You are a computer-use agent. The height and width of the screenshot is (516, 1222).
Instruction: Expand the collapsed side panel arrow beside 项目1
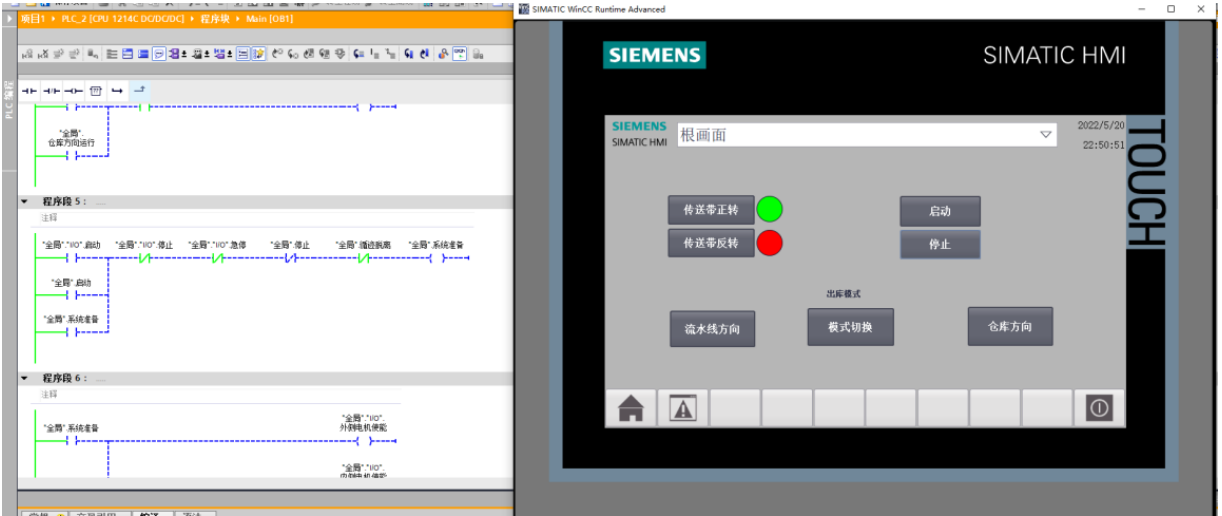[9, 19]
